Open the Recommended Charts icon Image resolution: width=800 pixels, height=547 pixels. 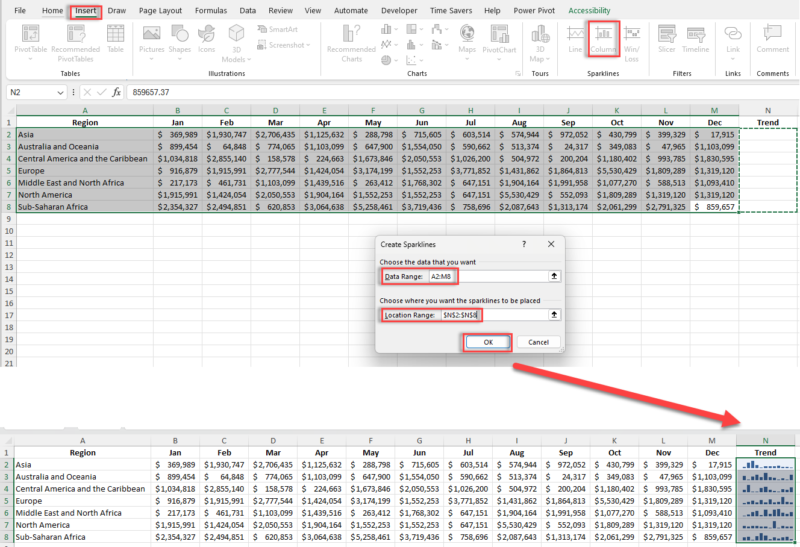[x=351, y=40]
